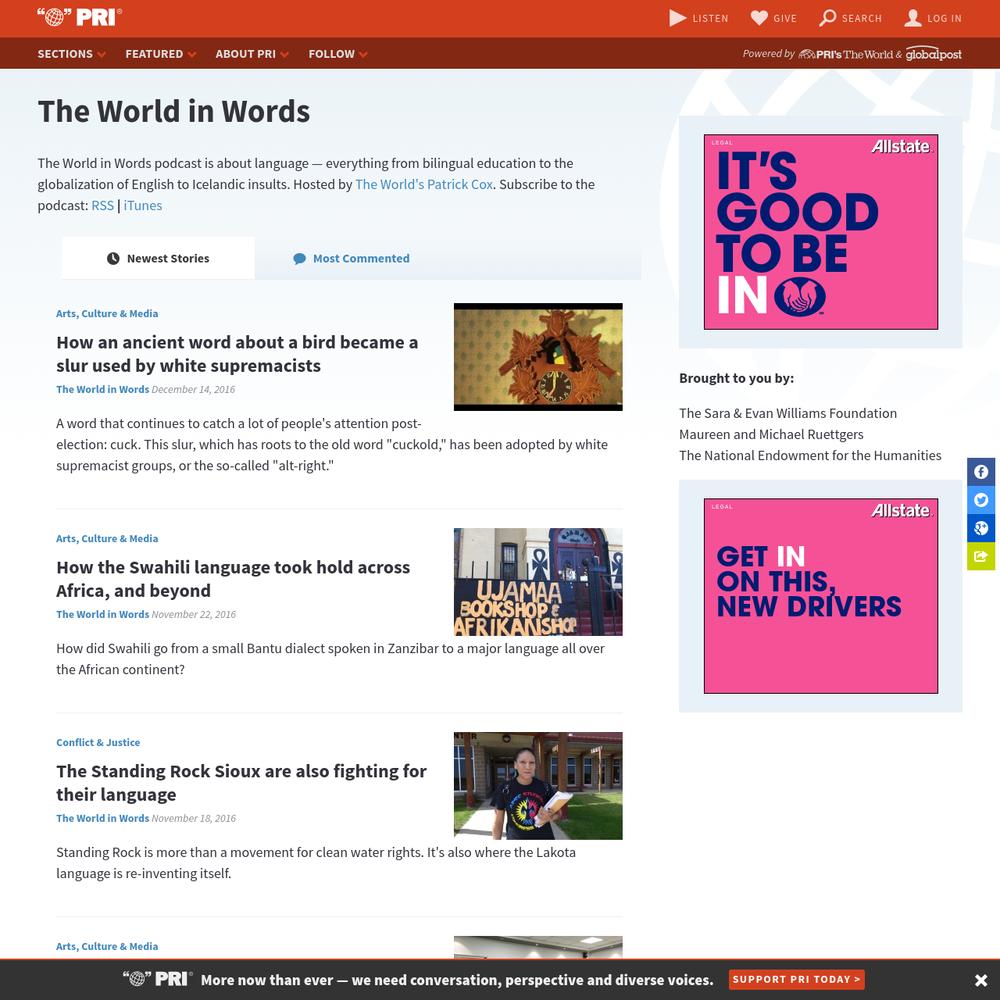Click "The World in Words" page heading
Screen dimensions: 1000x1000
click(x=173, y=111)
